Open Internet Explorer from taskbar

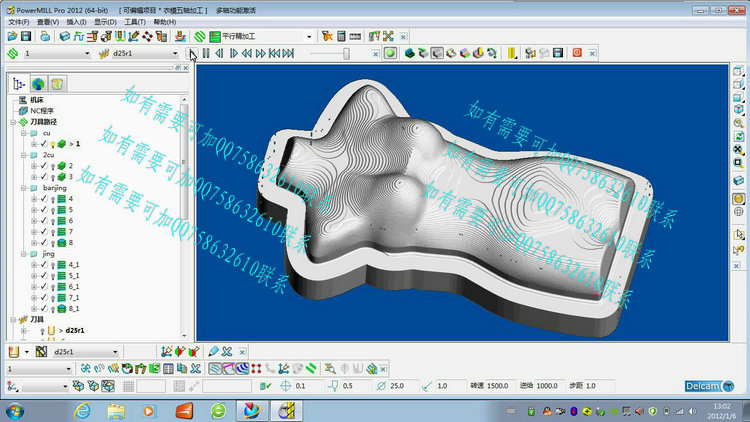coord(83,411)
